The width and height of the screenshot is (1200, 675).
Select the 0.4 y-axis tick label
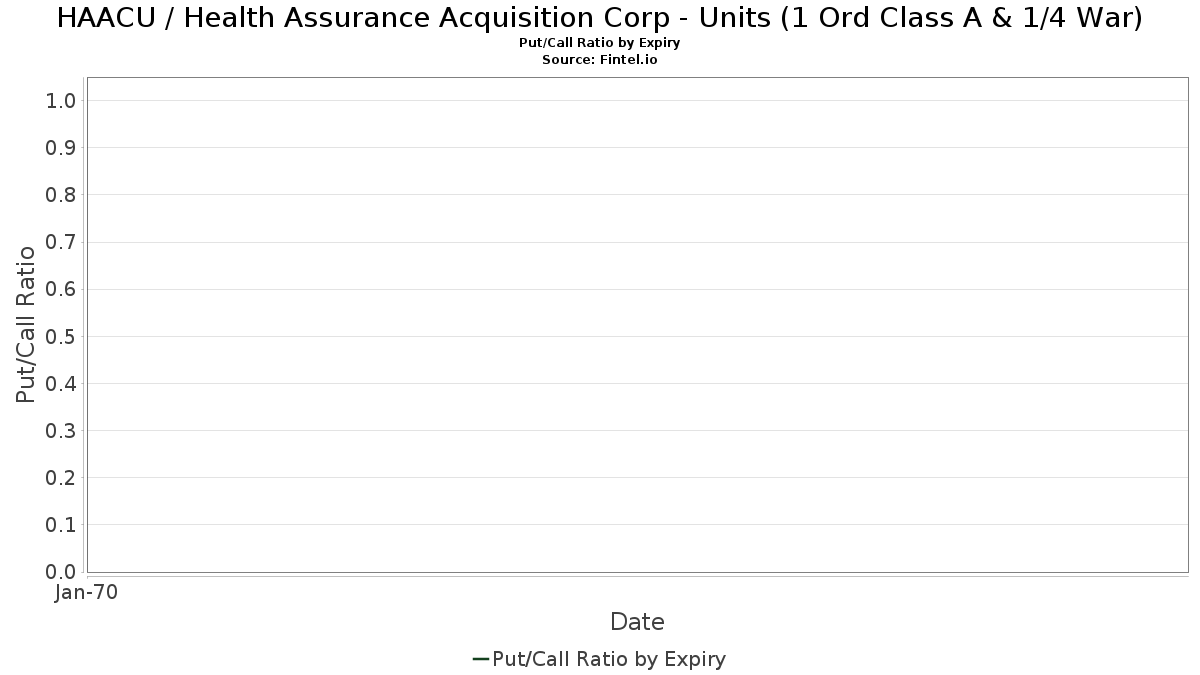(x=61, y=384)
